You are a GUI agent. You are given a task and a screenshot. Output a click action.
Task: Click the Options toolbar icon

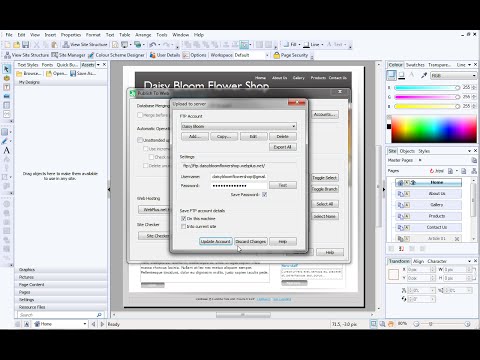[195, 55]
